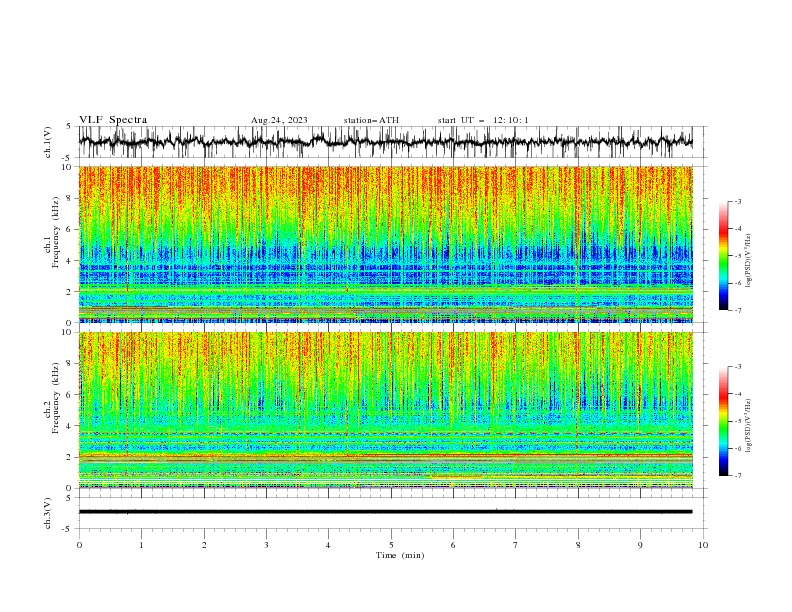Click the date 'Aug.24, 2023'

click(x=279, y=120)
